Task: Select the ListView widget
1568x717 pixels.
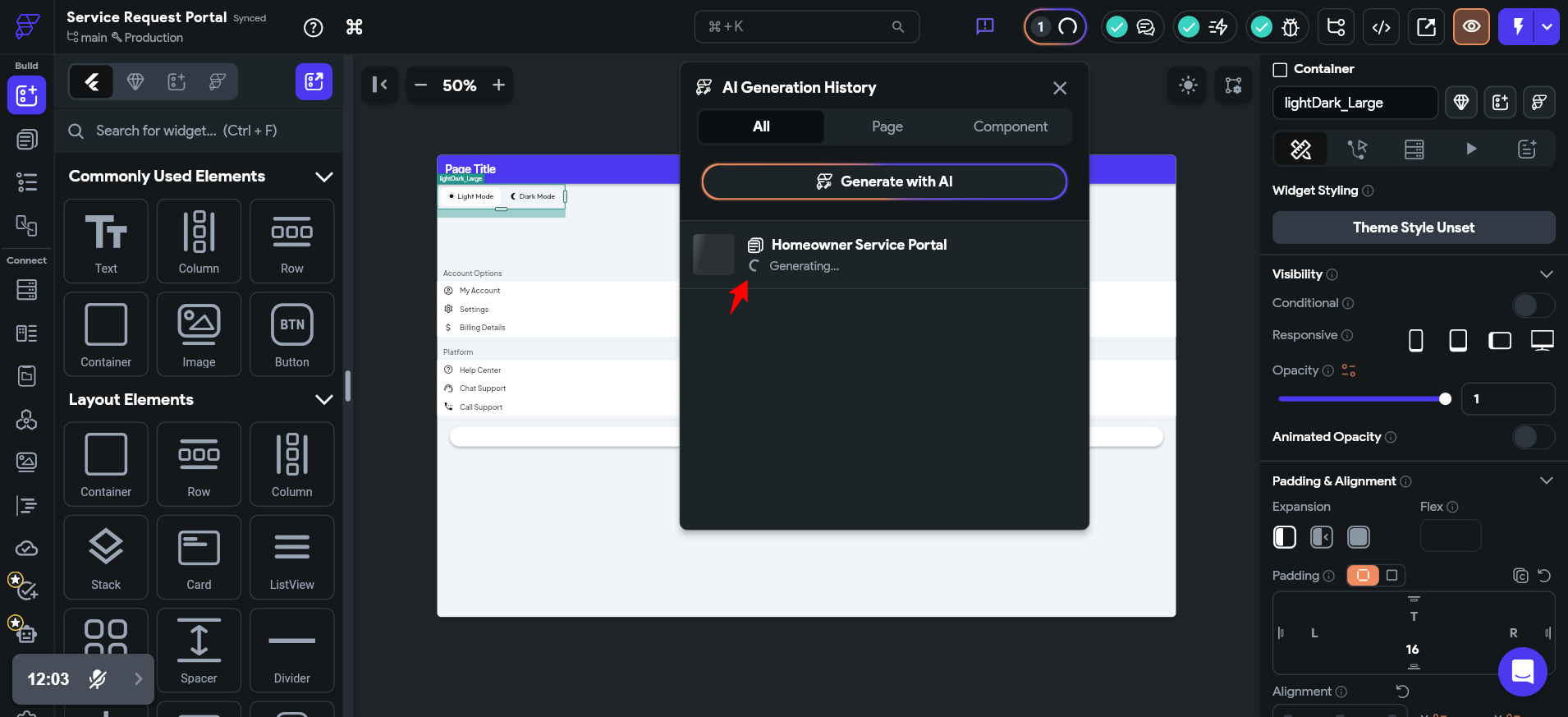Action: click(x=291, y=558)
